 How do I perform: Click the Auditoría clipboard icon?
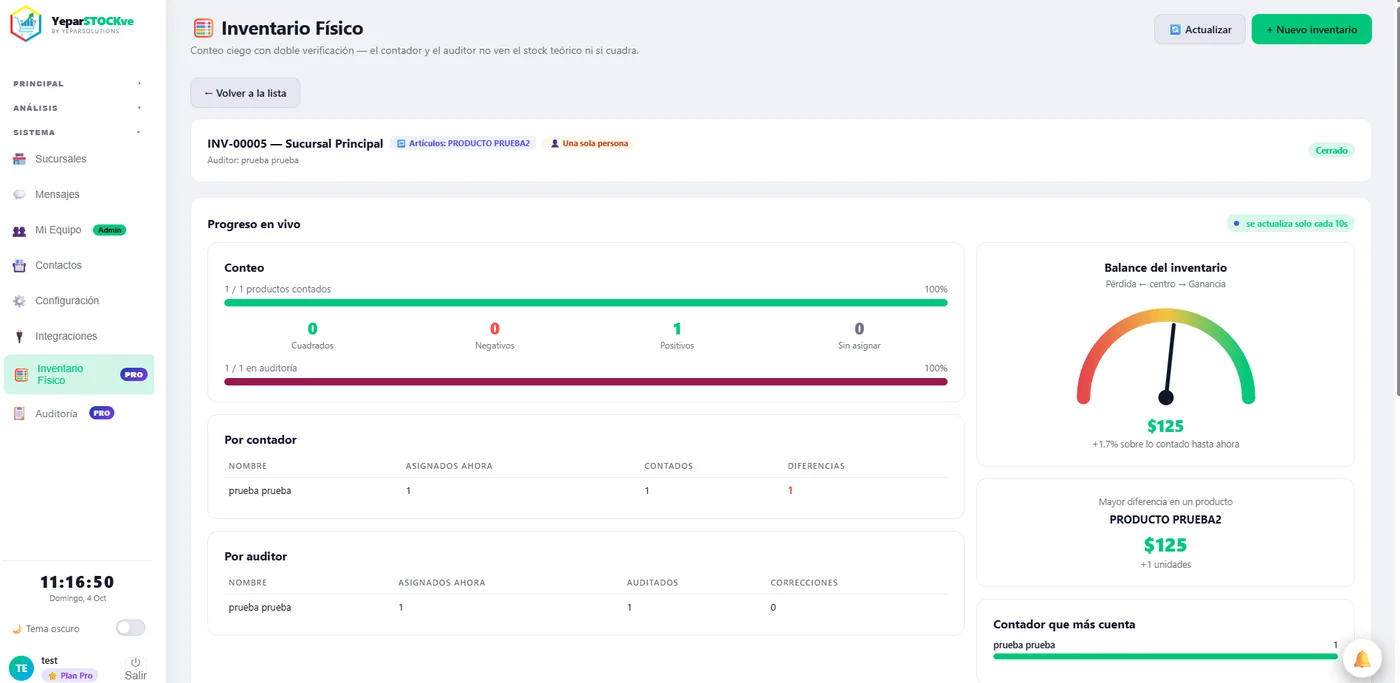19,414
